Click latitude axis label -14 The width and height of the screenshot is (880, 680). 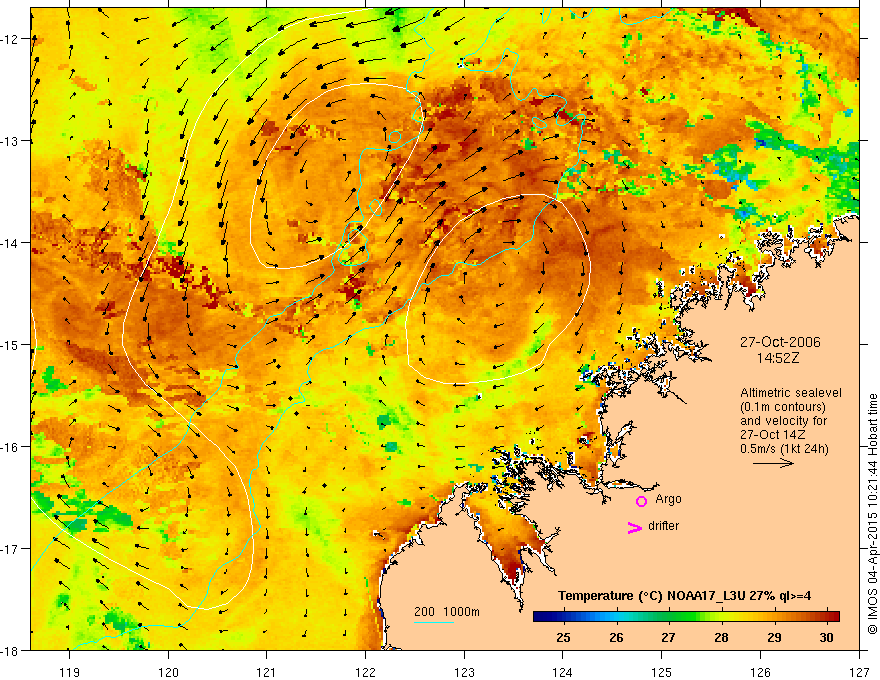tap(10, 243)
